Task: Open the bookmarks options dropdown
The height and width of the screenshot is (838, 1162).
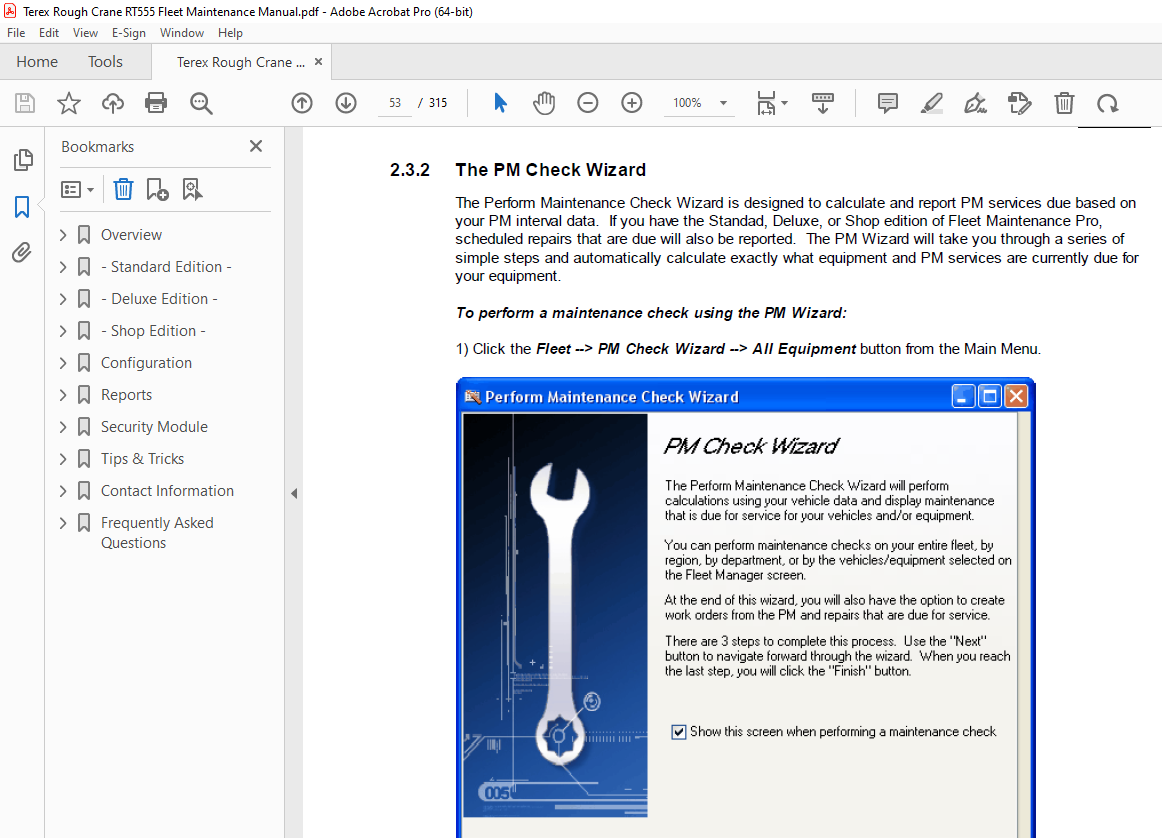Action: coord(78,190)
